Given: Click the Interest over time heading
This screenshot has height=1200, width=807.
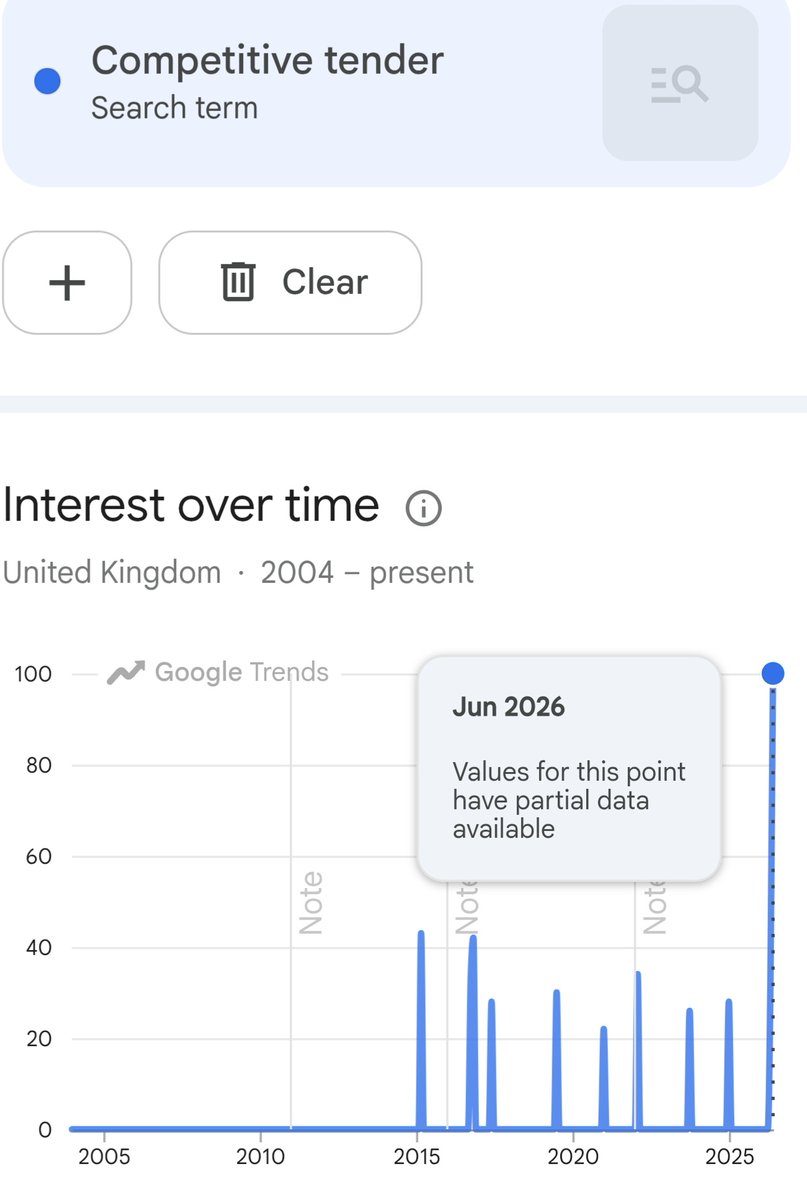Looking at the screenshot, I should (x=191, y=505).
